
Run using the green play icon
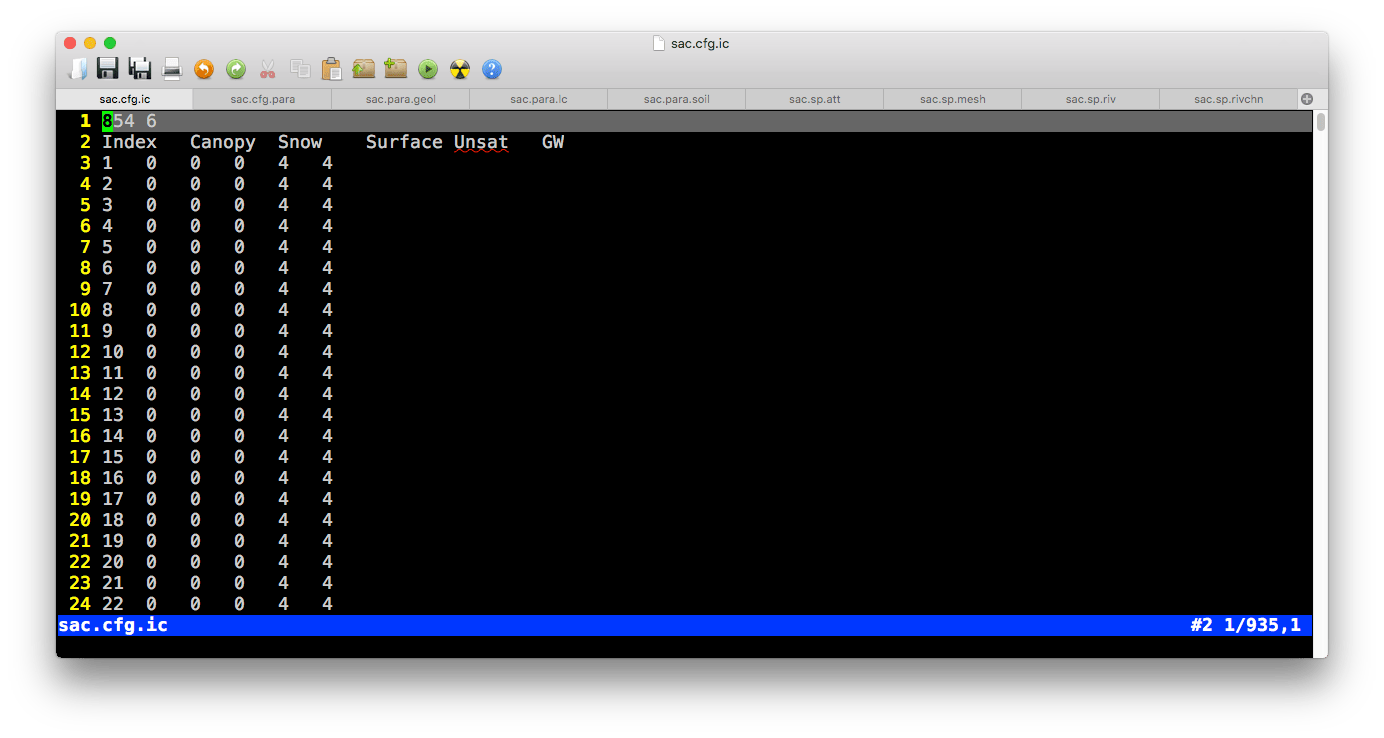pyautogui.click(x=428, y=69)
